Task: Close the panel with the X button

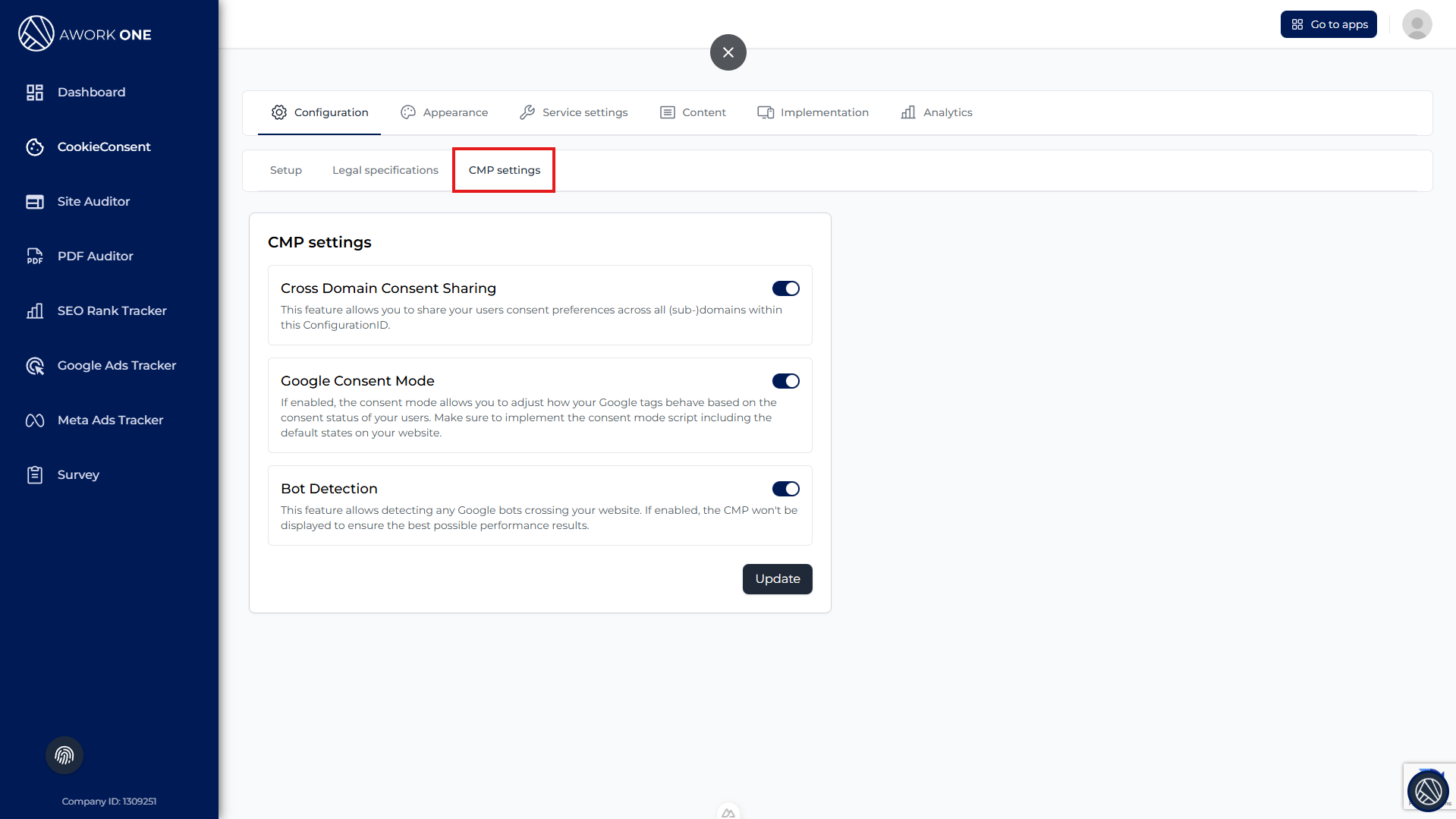Action: 728,52
